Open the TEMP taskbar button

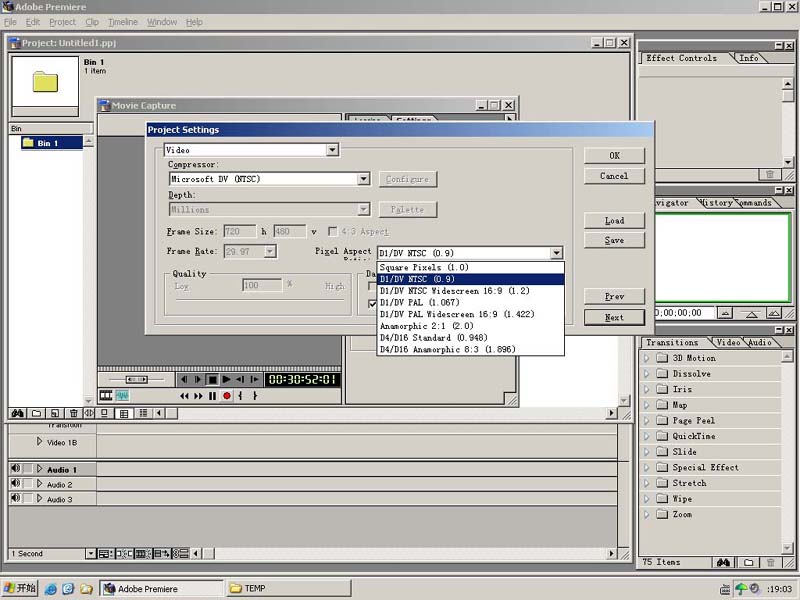(288, 588)
